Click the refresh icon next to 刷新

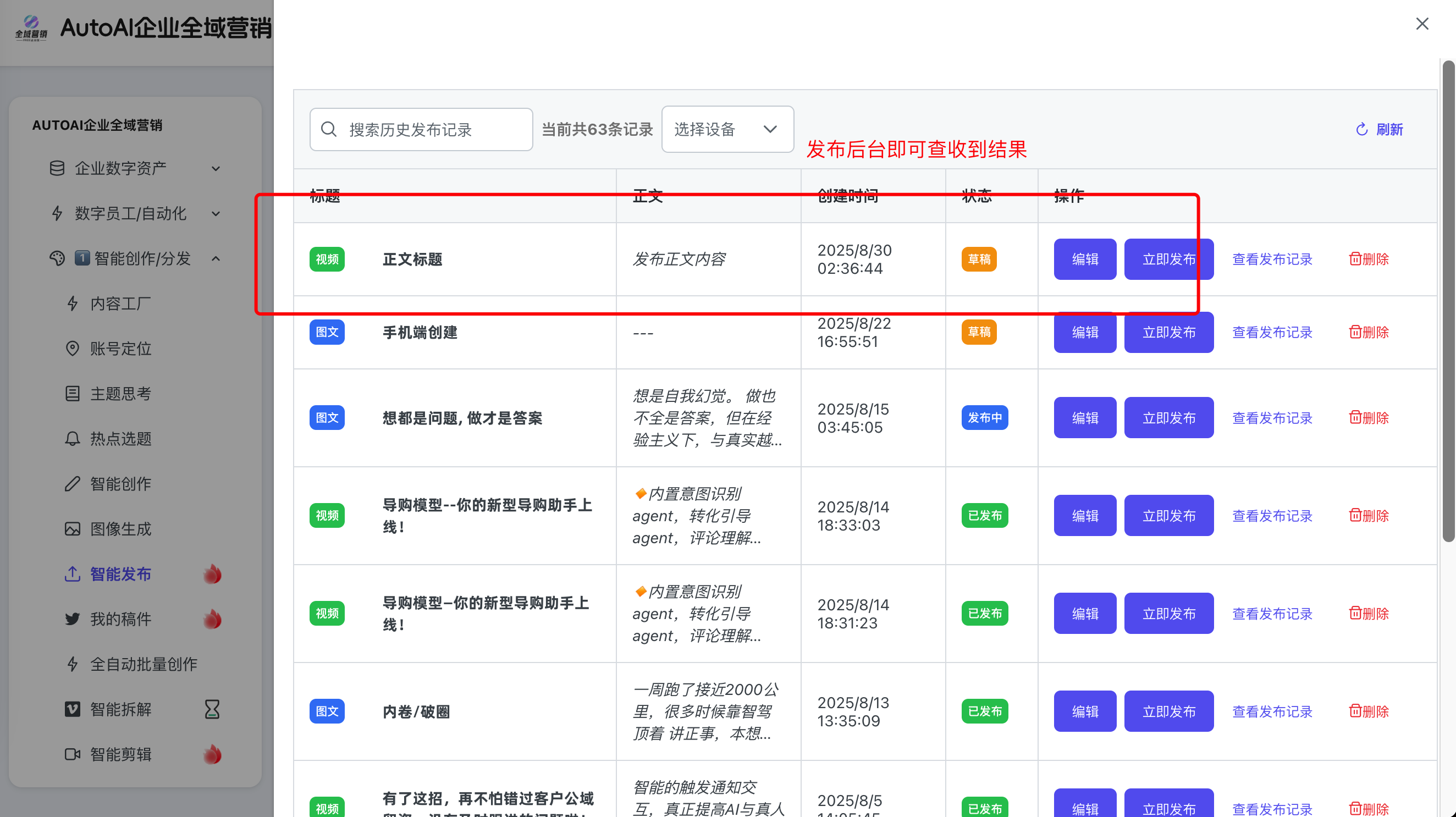point(1361,129)
